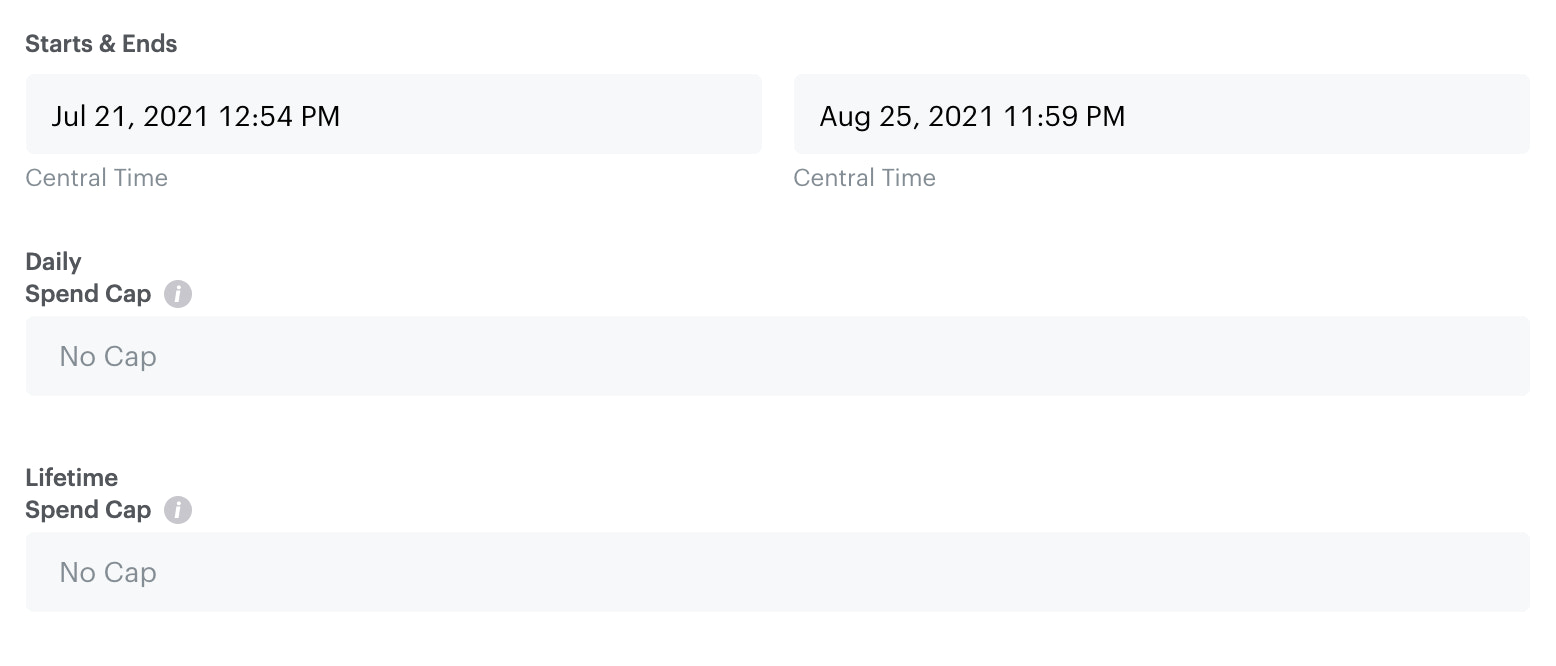Click the word "Ends" in the heading
This screenshot has height=666, width=1556.
[150, 44]
